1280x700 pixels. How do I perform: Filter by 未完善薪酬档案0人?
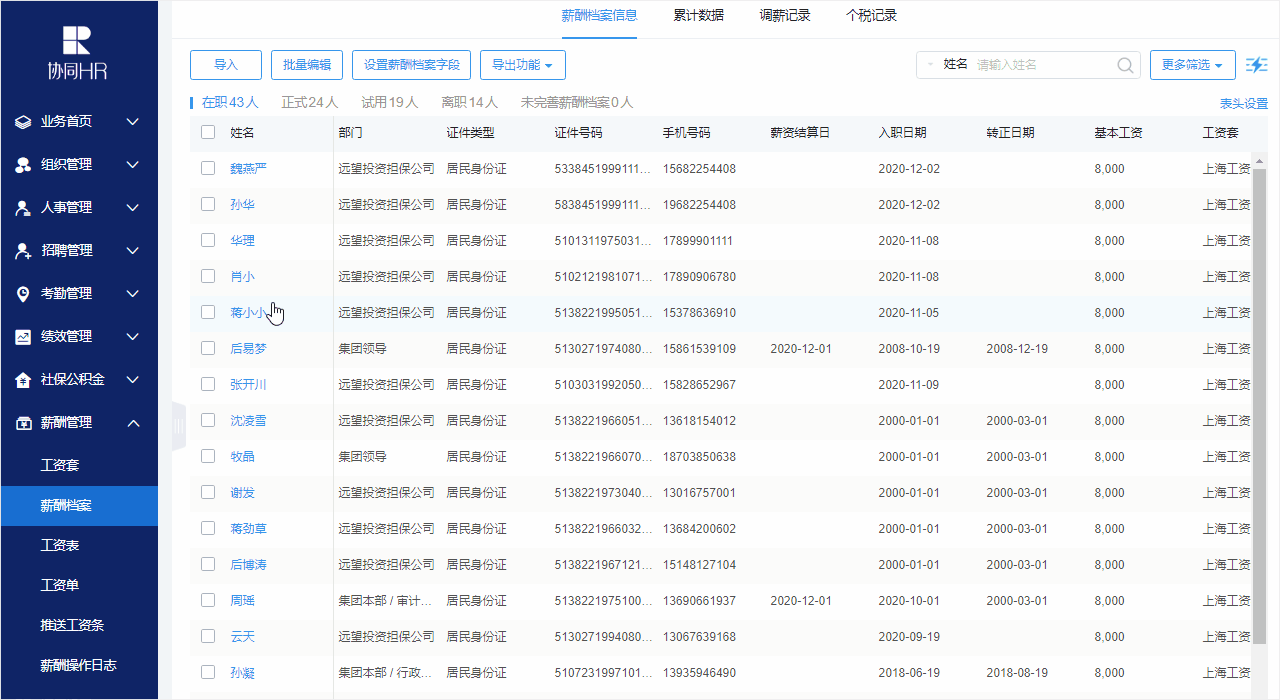pos(577,102)
